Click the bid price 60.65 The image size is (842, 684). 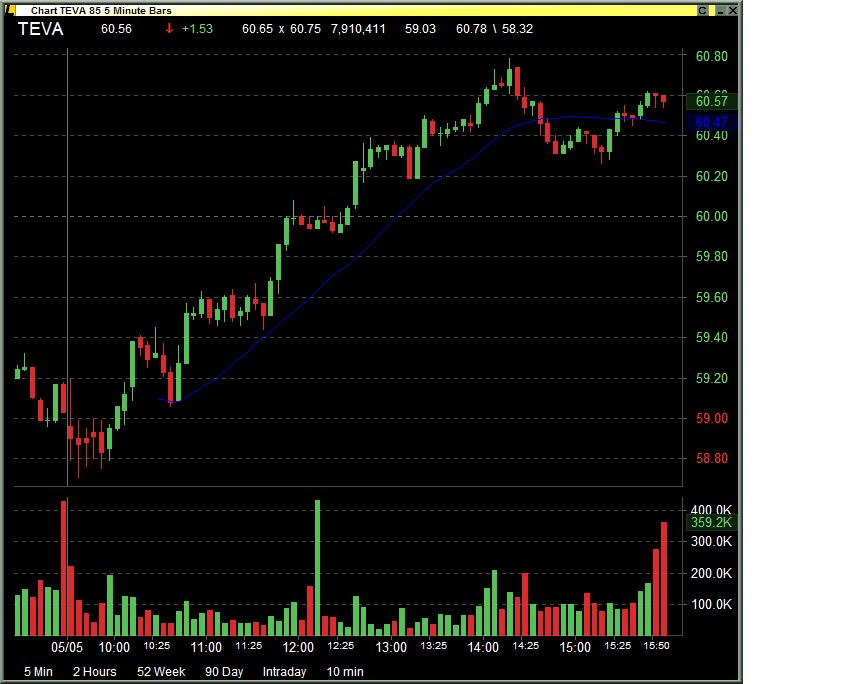coord(257,29)
